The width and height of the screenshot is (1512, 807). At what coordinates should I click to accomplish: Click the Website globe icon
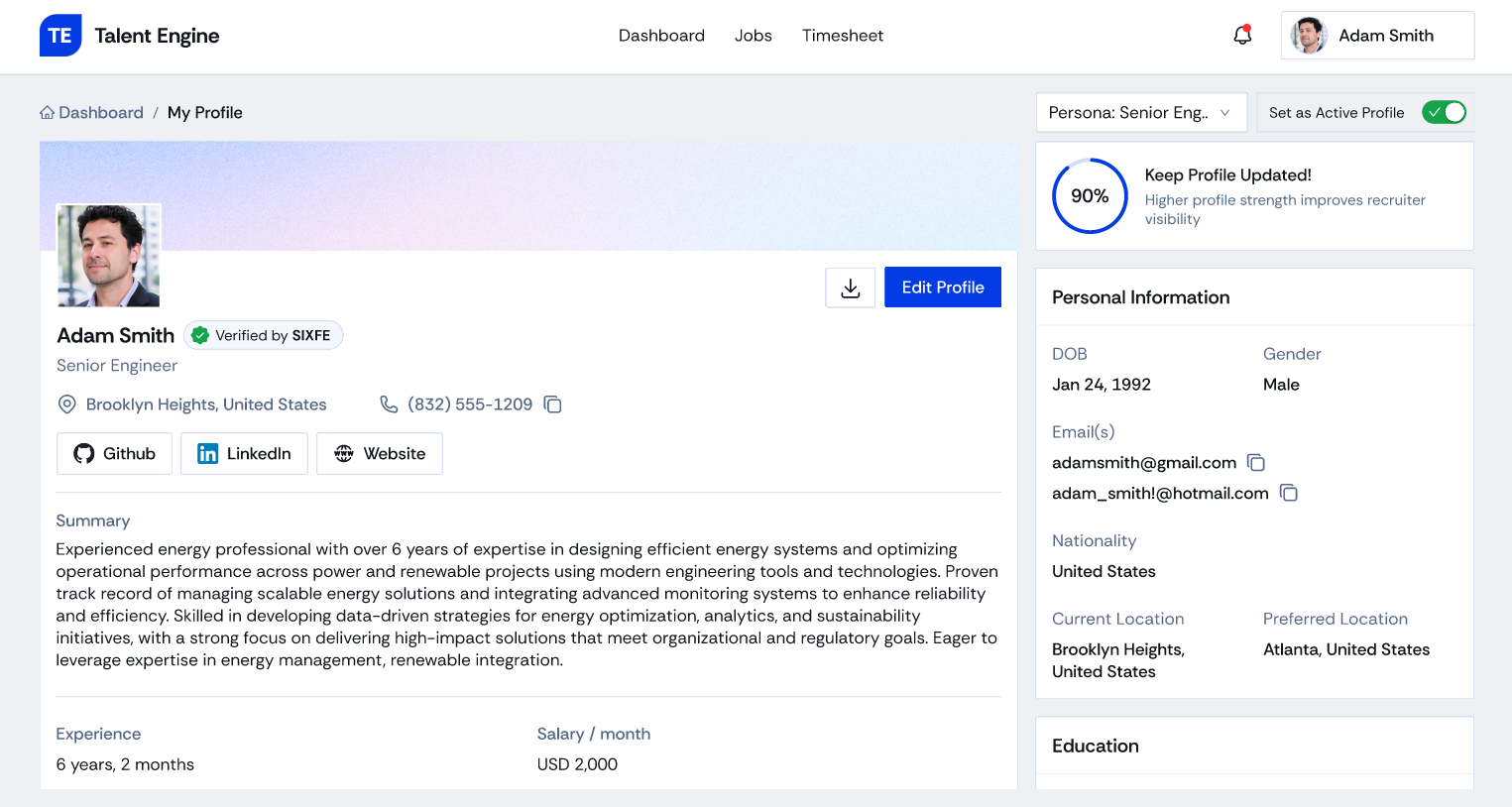pyautogui.click(x=344, y=454)
